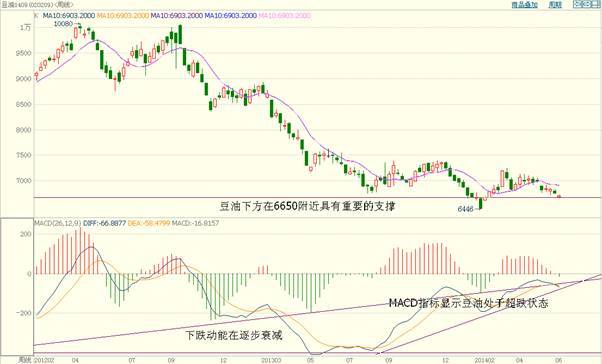The height and width of the screenshot is (364, 602).
Task: Click the 1万 price axis label
Action: pos(25,28)
